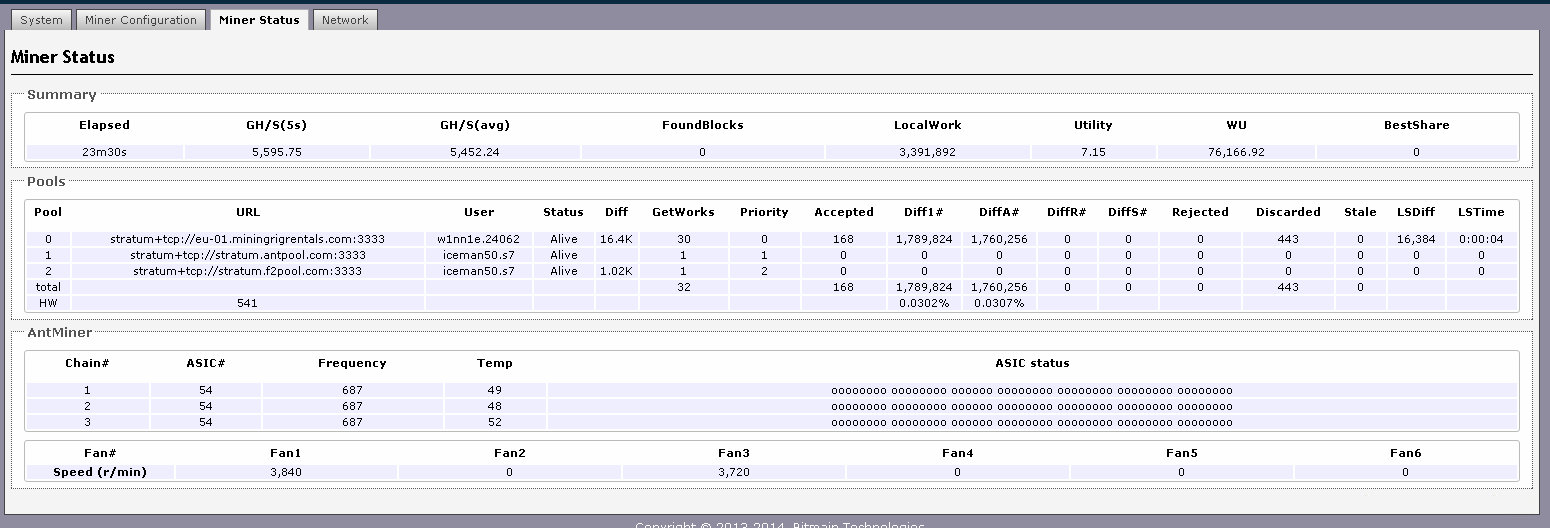Screen dimensions: 1550x528
Task: Click the ASIC status column header
Action: (1032, 363)
